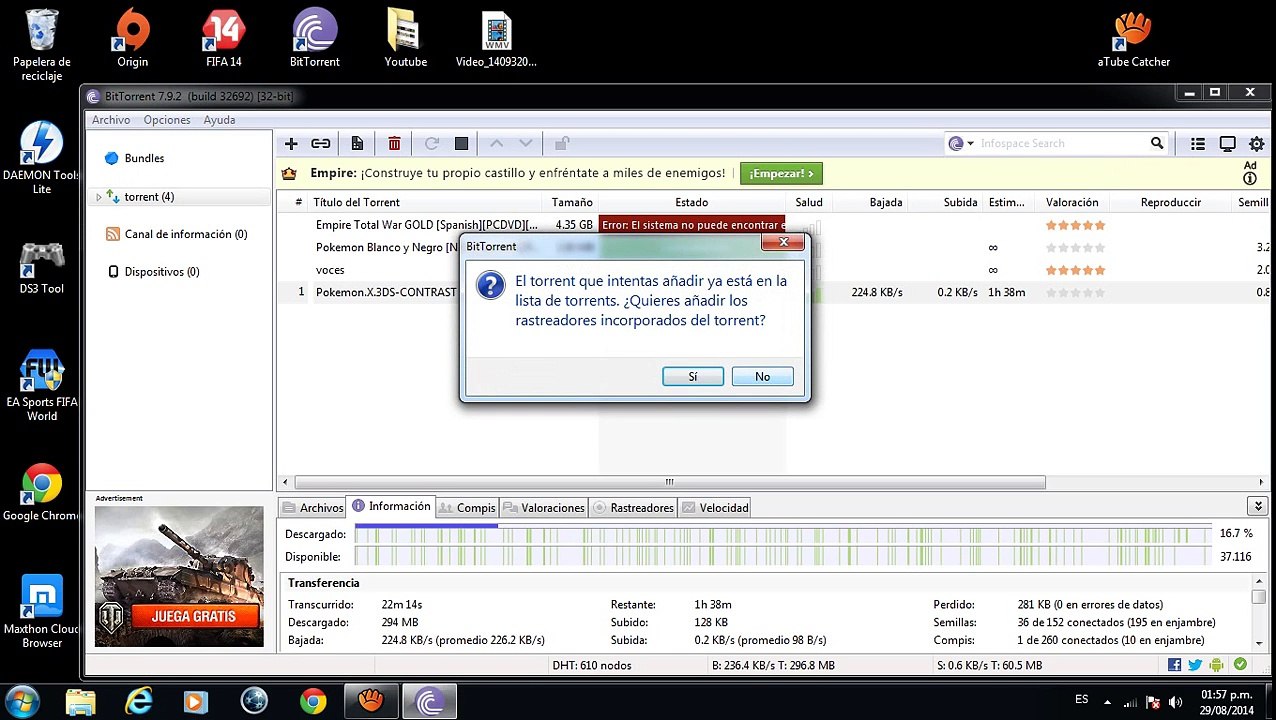This screenshot has height=720, width=1276.
Task: Close the BitTorrent dialog with red X
Action: (783, 242)
